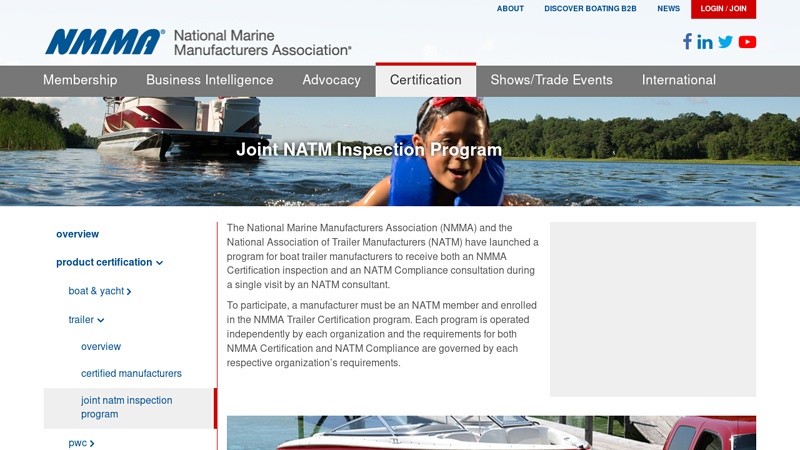Image resolution: width=800 pixels, height=450 pixels.
Task: Expand the pwc chevron
Action: [x=92, y=444]
